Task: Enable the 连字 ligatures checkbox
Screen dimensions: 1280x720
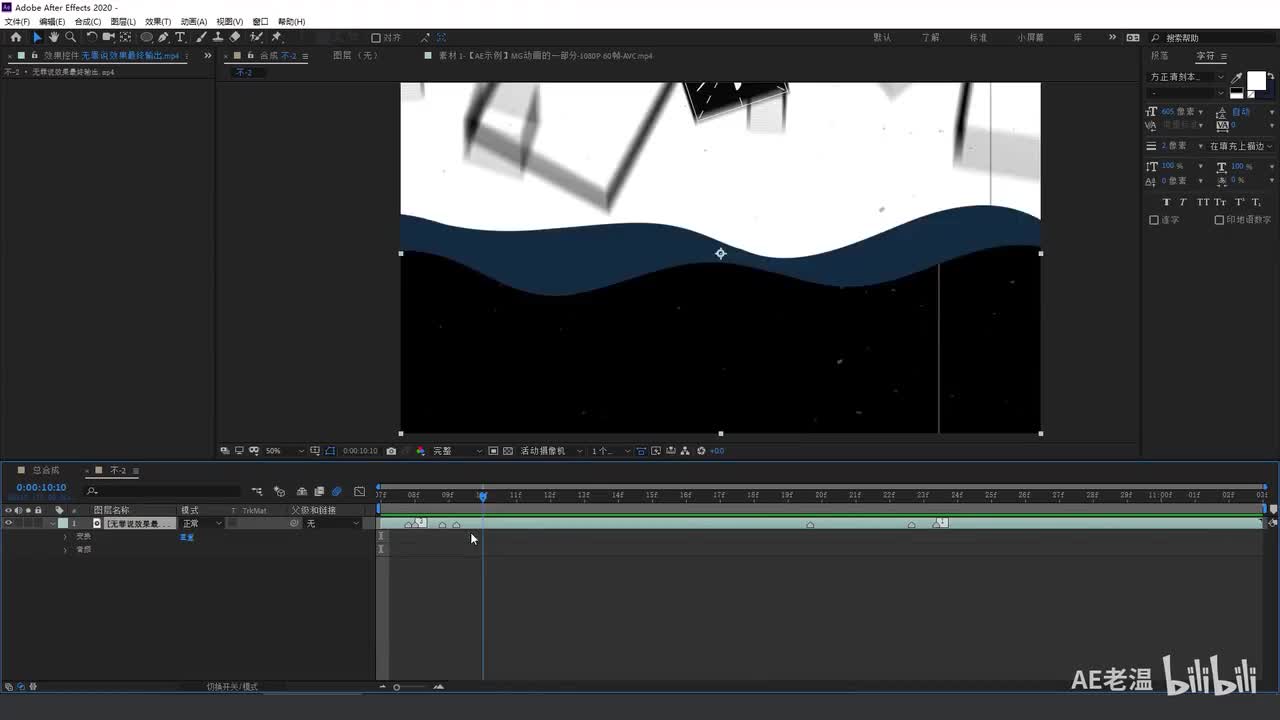Action: (x=1154, y=220)
